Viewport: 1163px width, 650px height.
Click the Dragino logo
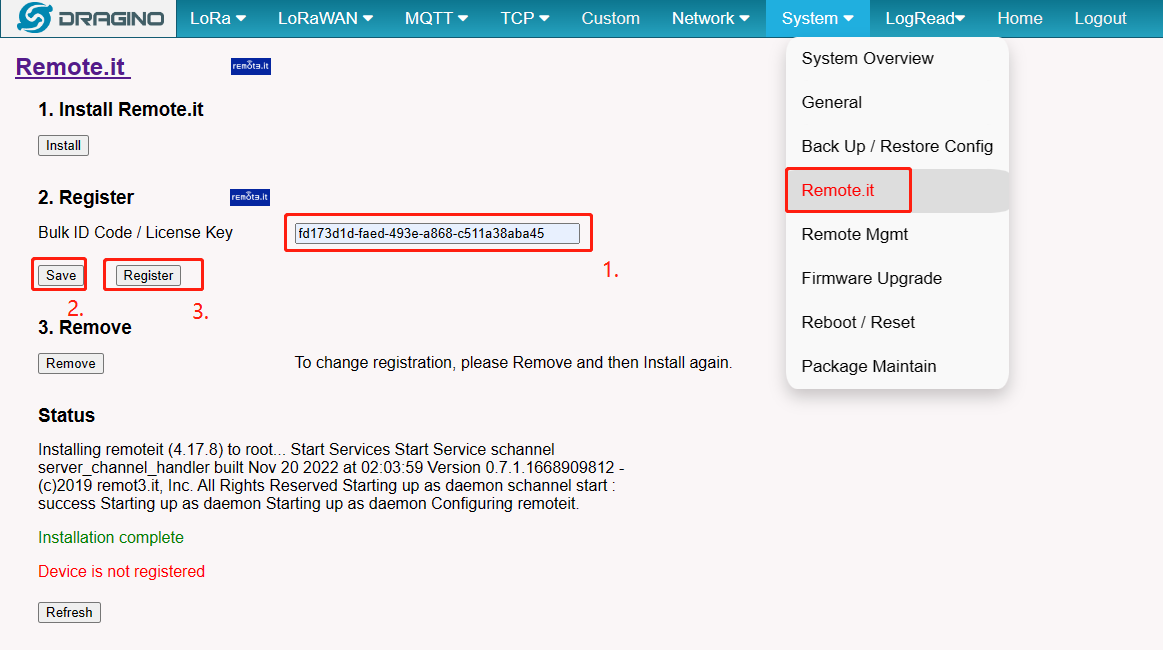pyautogui.click(x=89, y=19)
